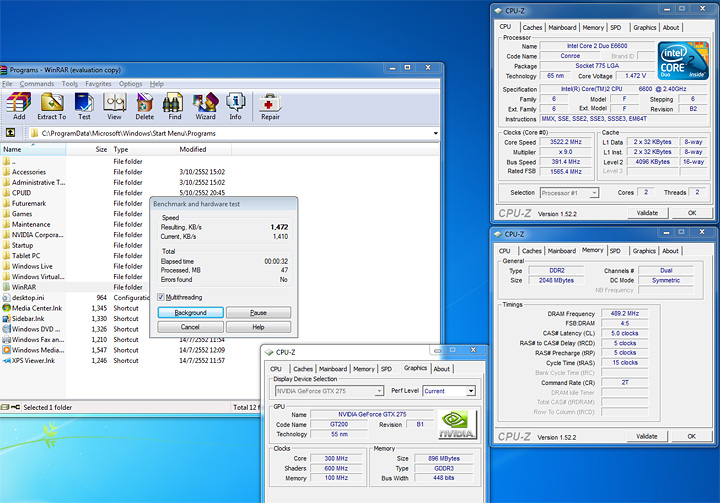Screen dimensions: 720x503
Task: Select the WinRAR folder row
Action: (73, 287)
